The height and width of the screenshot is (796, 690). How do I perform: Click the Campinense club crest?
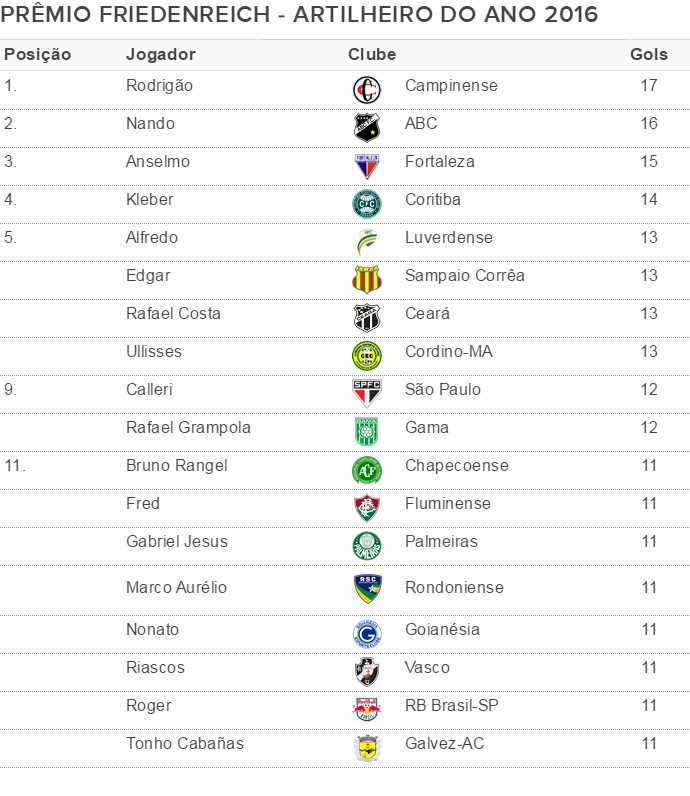[x=367, y=90]
